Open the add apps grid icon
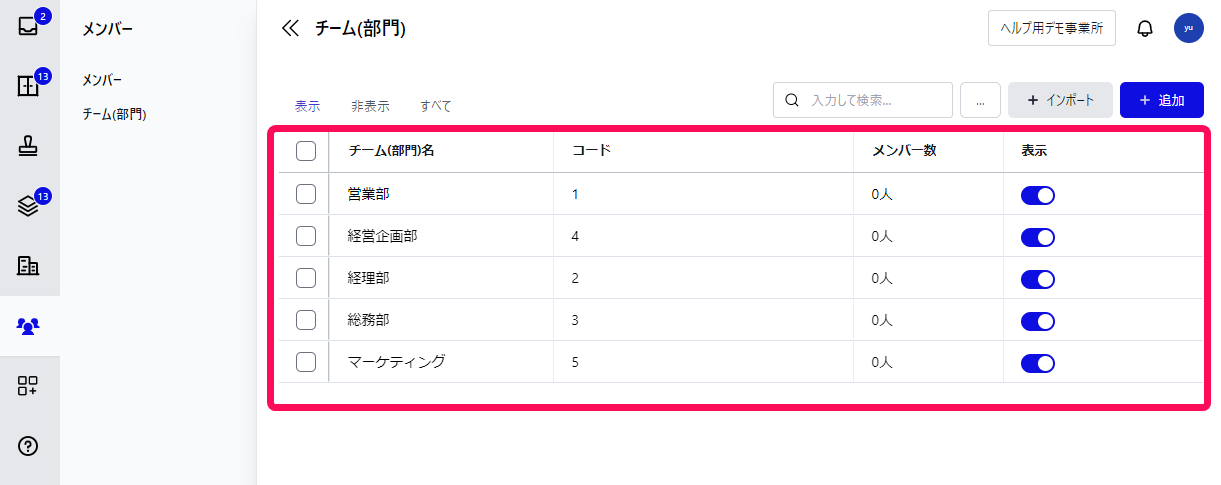Screen dimensions: 1221x485 click(x=28, y=386)
